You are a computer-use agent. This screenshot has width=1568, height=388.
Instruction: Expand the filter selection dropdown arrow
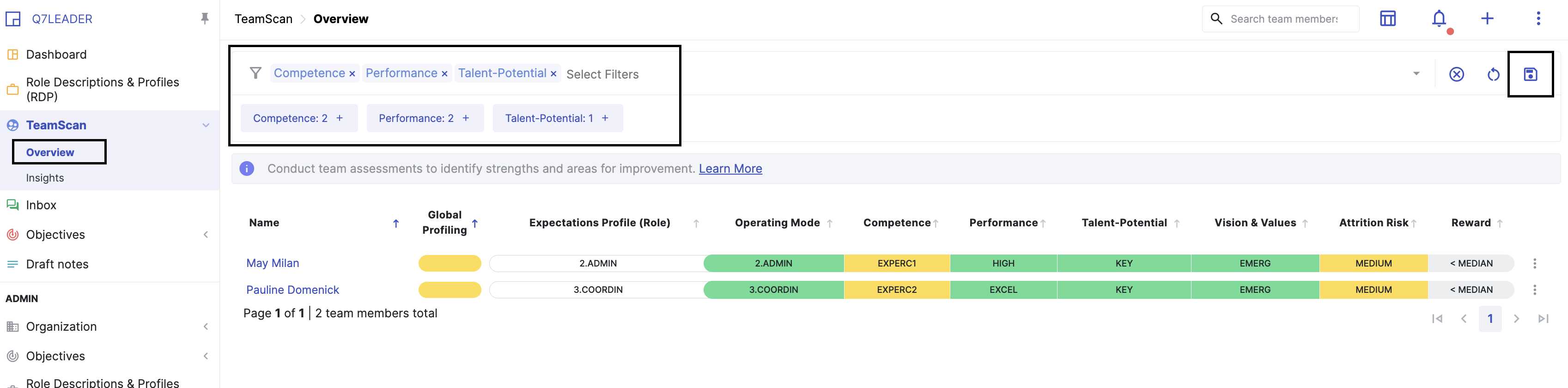tap(1416, 73)
